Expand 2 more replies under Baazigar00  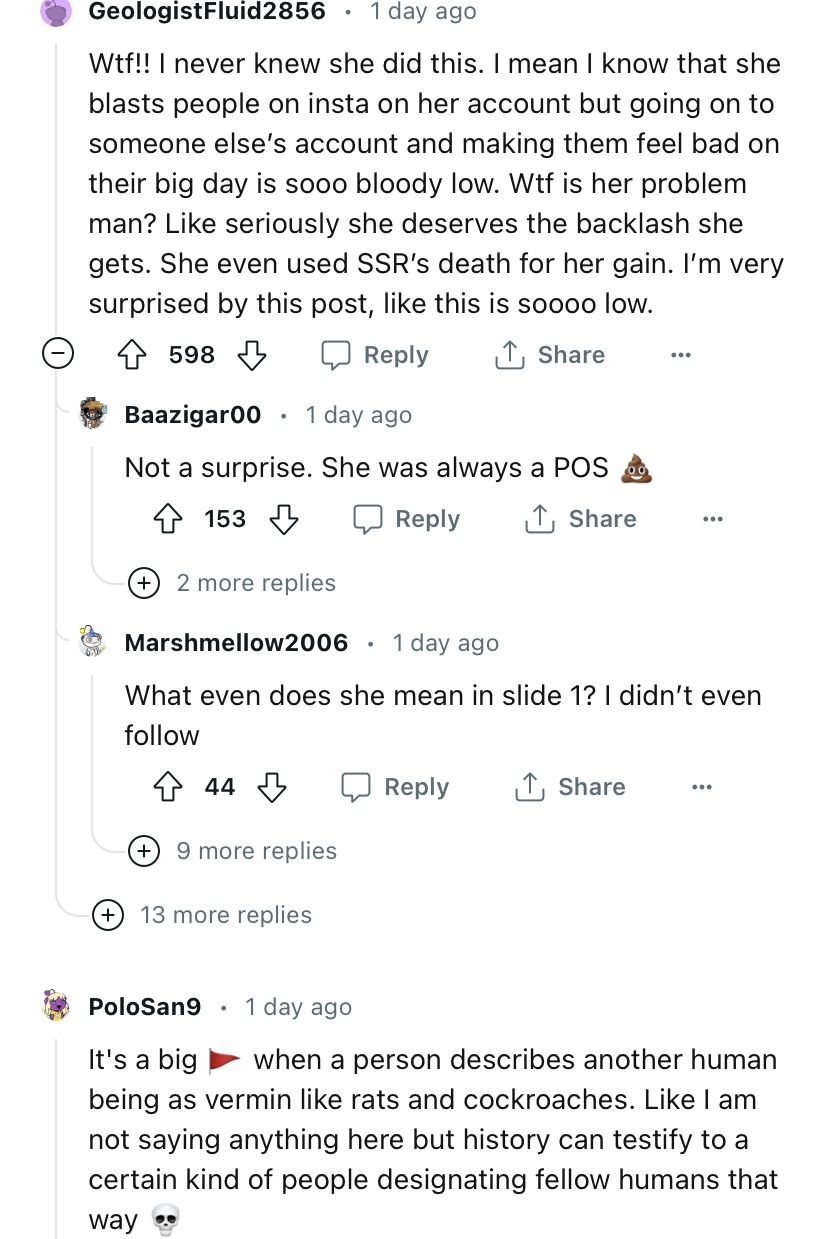click(x=145, y=583)
